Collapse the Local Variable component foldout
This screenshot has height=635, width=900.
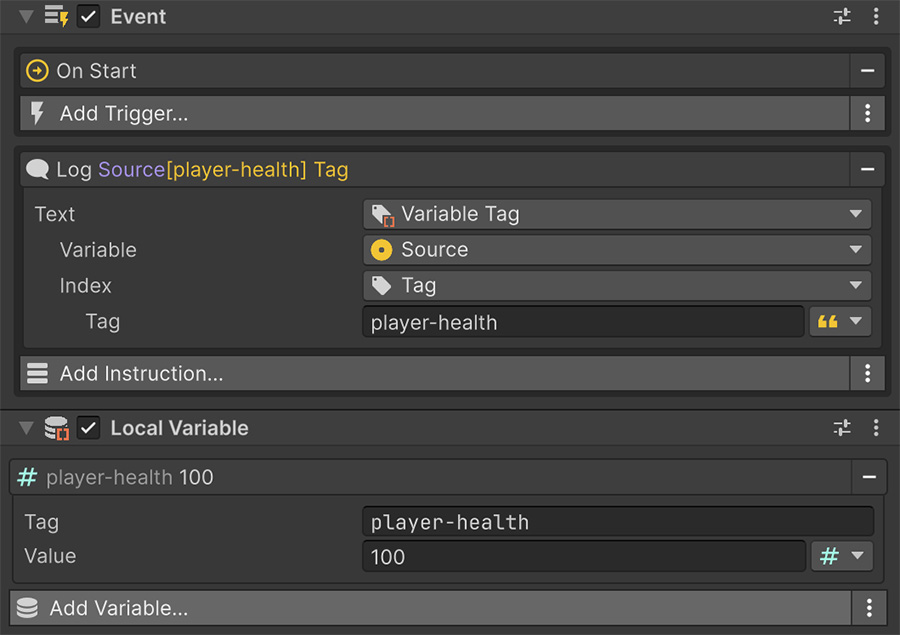26,428
